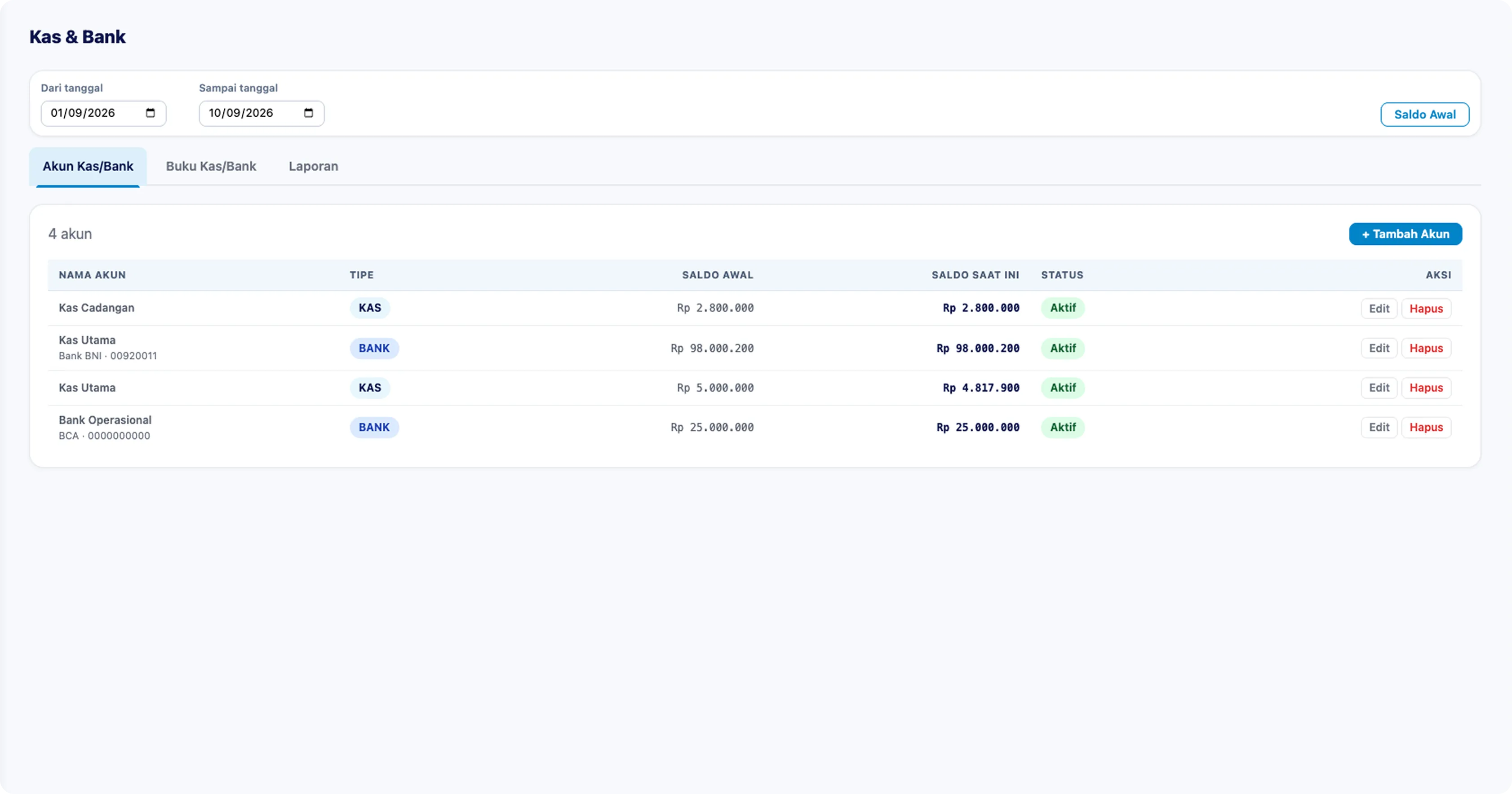The height and width of the screenshot is (794, 1512).
Task: Click the Dari tanggal date input
Action: (103, 113)
